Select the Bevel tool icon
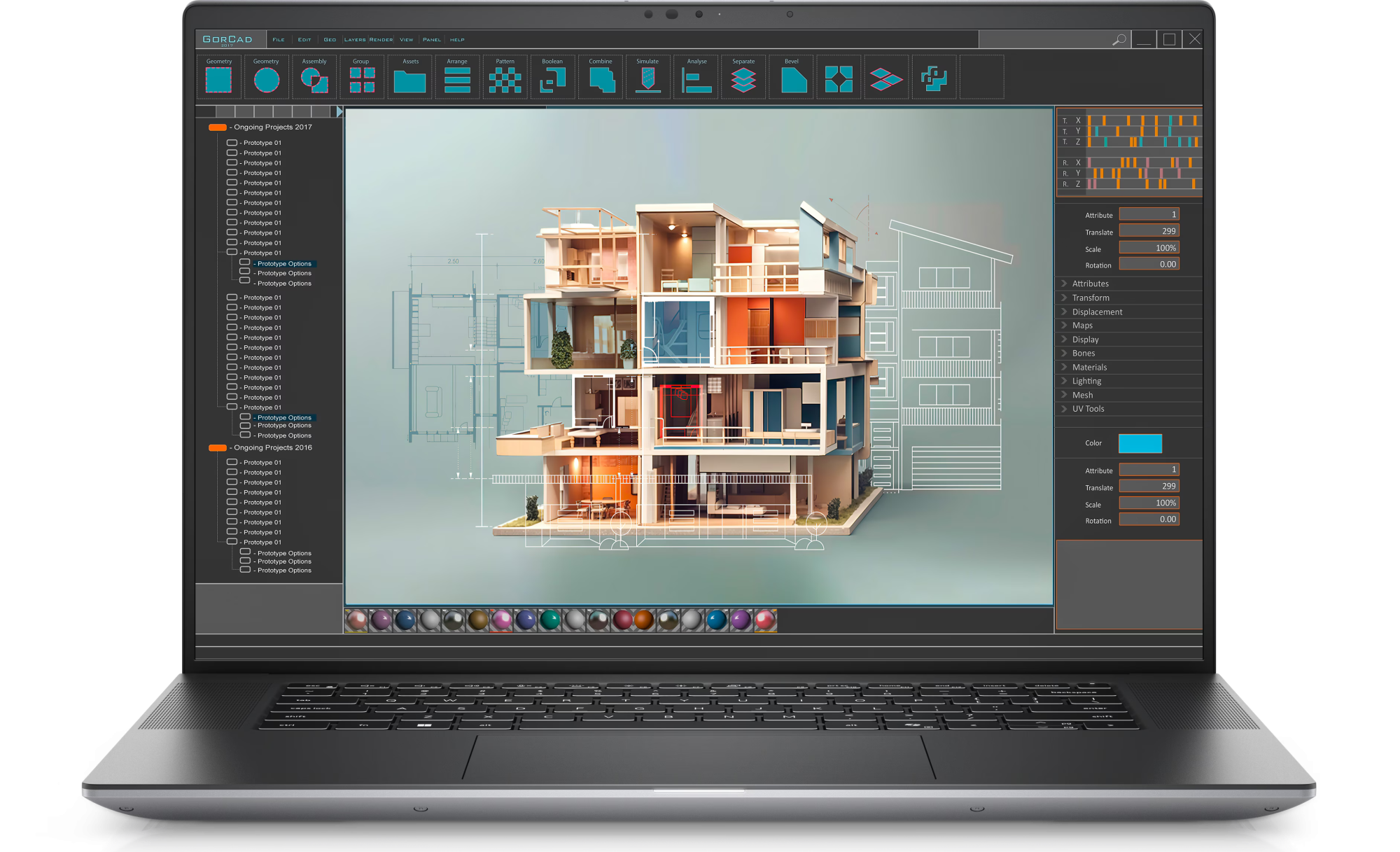The height and width of the screenshot is (852, 1400). [x=792, y=81]
